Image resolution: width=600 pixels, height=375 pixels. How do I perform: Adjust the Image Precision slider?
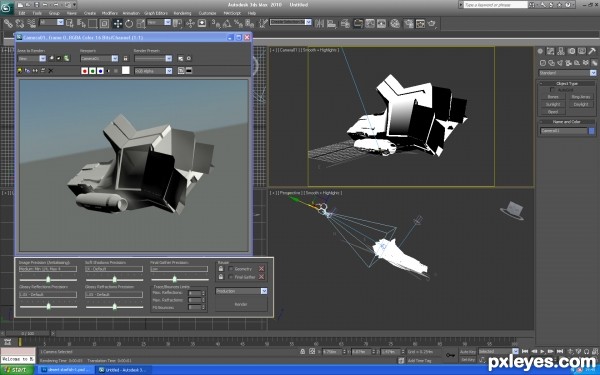click(x=48, y=280)
